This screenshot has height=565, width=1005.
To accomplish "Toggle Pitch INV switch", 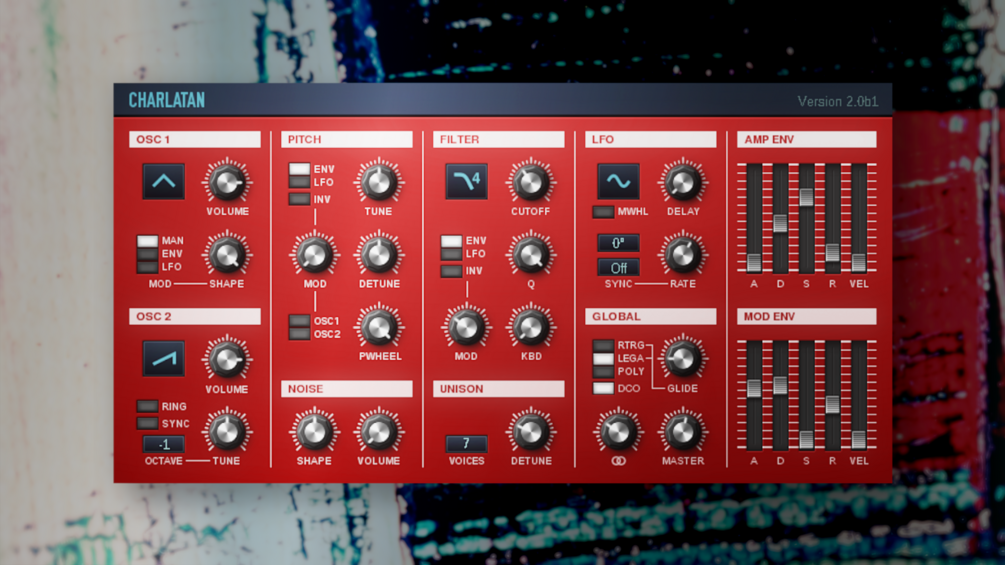I will (299, 199).
